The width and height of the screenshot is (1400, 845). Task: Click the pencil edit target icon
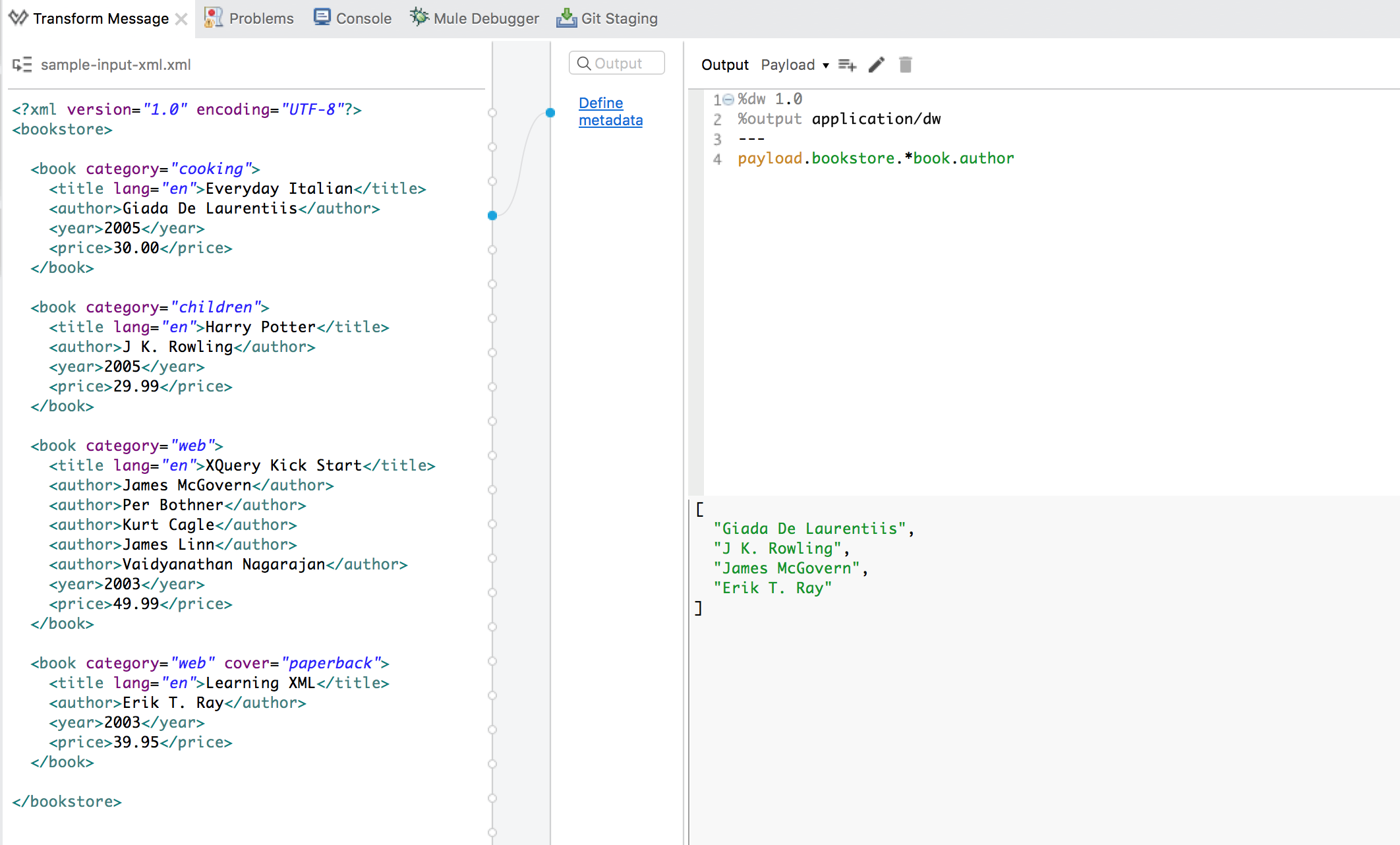coord(876,65)
